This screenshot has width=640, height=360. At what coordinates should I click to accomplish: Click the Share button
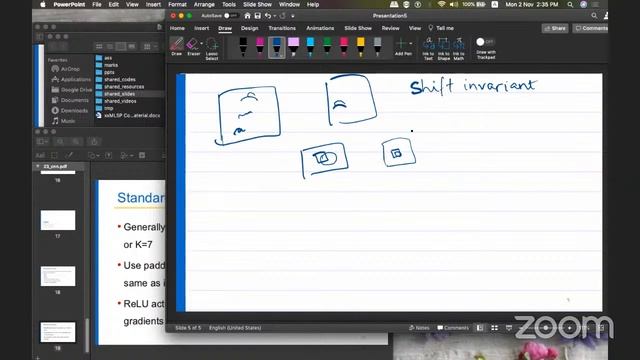click(555, 28)
